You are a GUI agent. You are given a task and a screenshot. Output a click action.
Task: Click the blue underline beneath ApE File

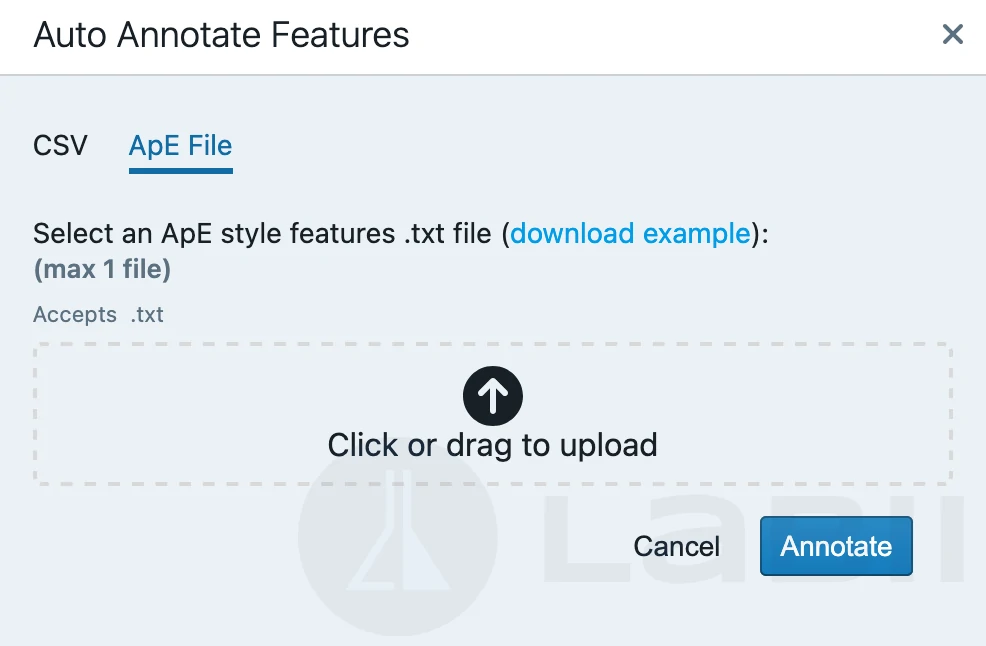180,171
